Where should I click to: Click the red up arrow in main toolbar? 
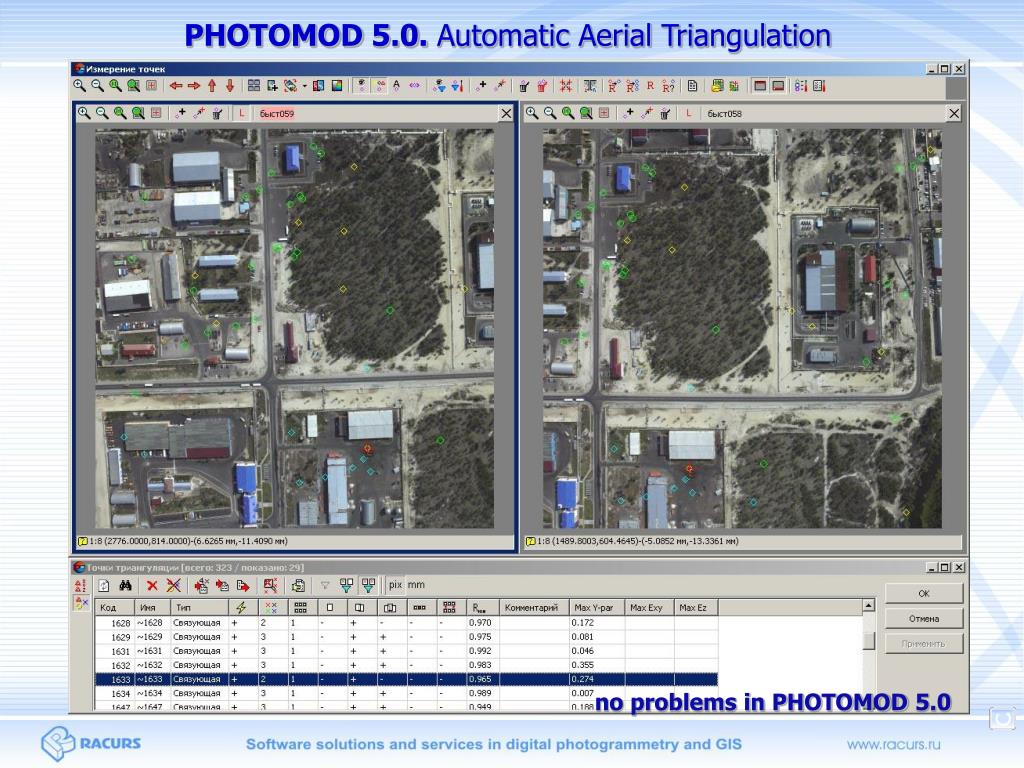click(212, 86)
